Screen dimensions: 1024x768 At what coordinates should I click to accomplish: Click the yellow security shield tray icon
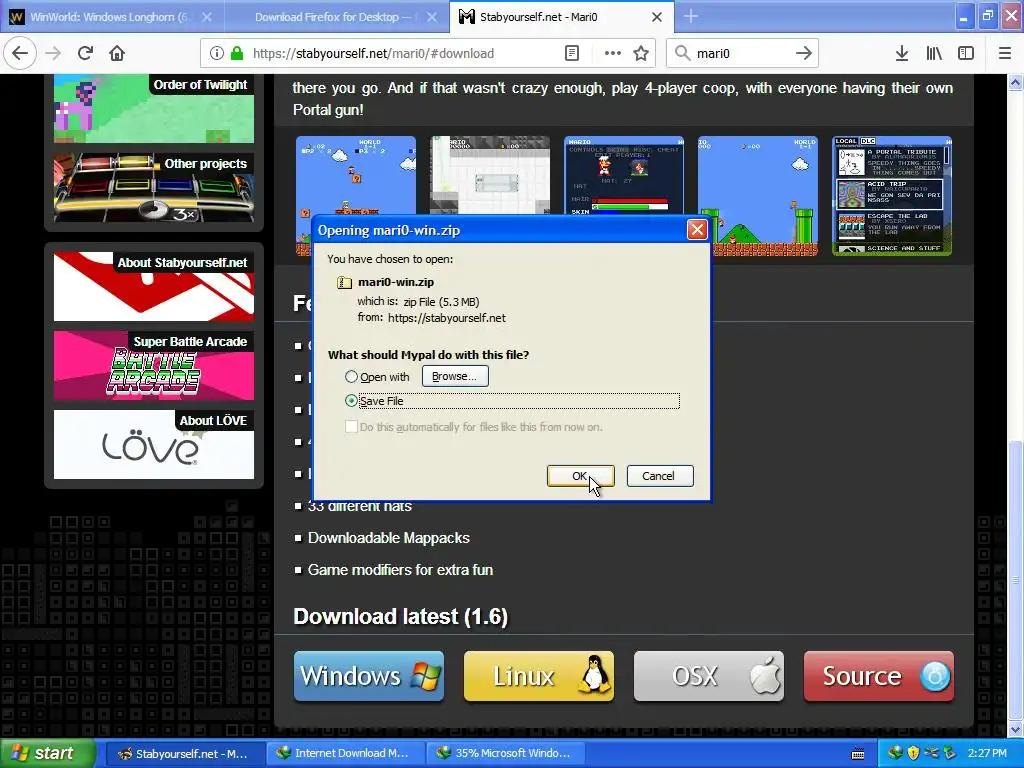pos(913,753)
